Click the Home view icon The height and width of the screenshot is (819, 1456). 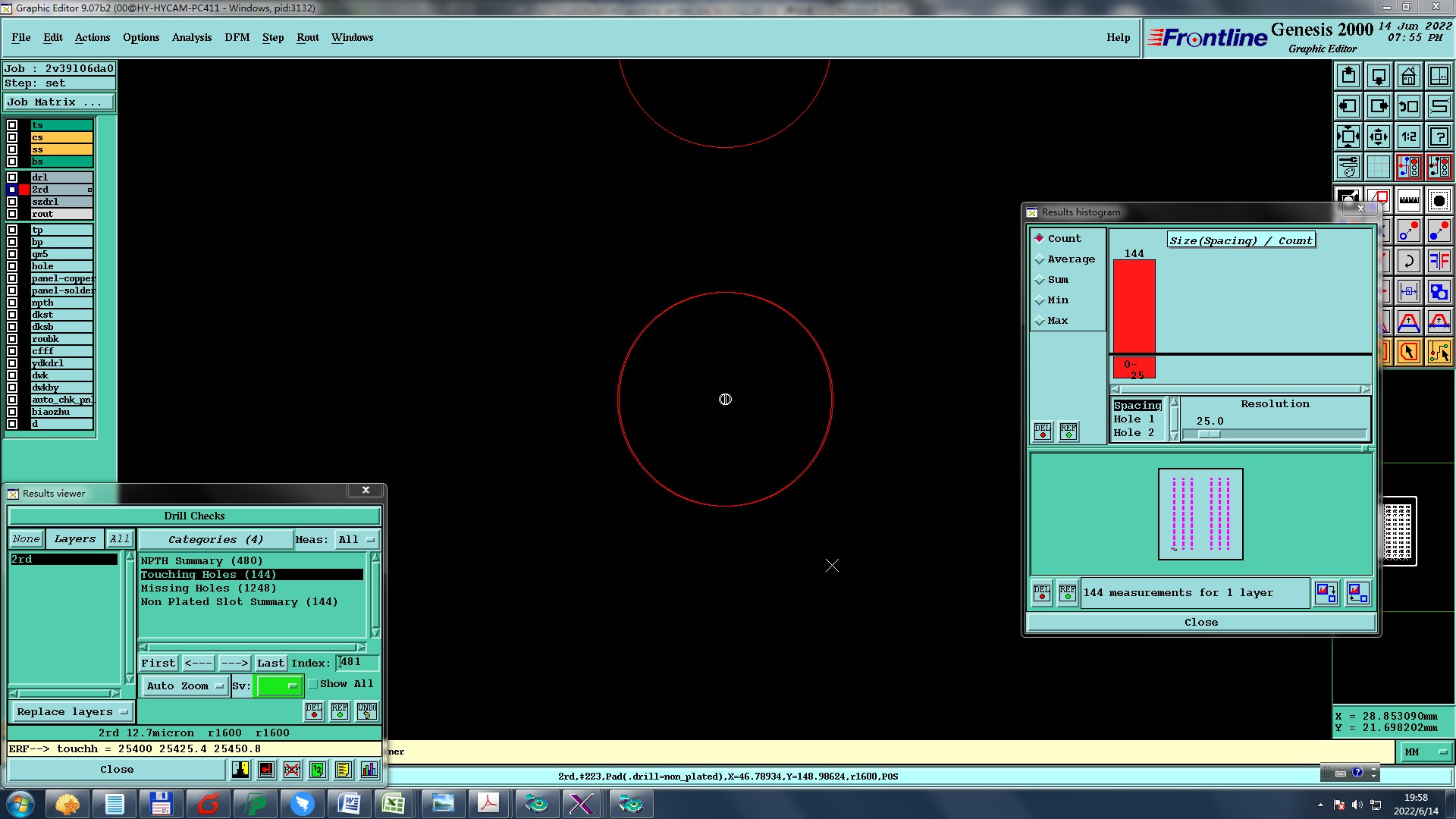[1408, 77]
